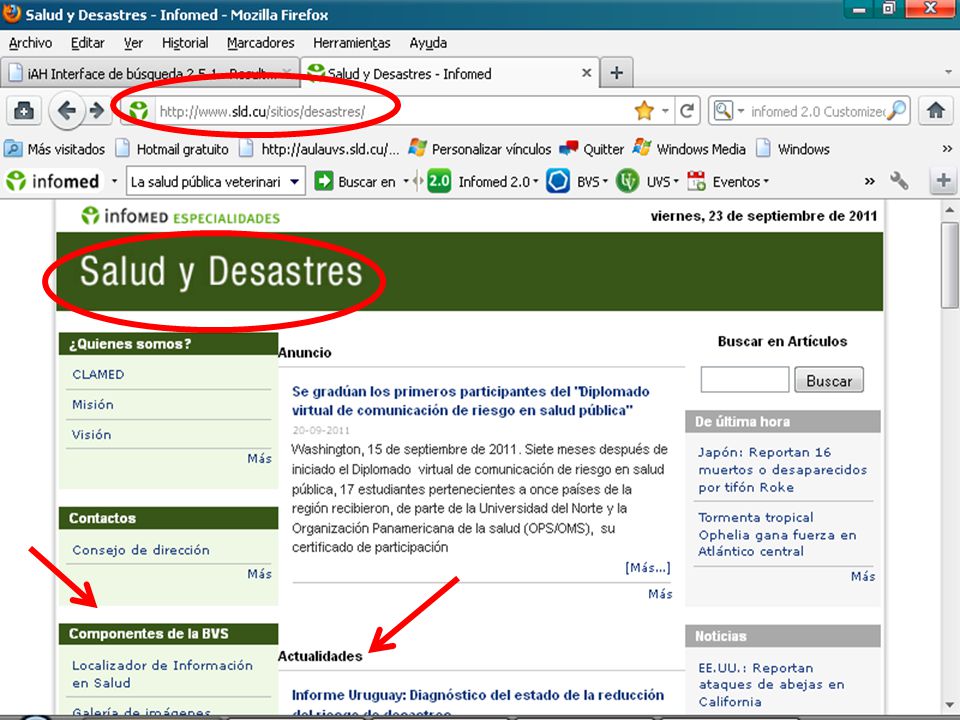
Task: Open the Historial menu
Action: (x=185, y=43)
